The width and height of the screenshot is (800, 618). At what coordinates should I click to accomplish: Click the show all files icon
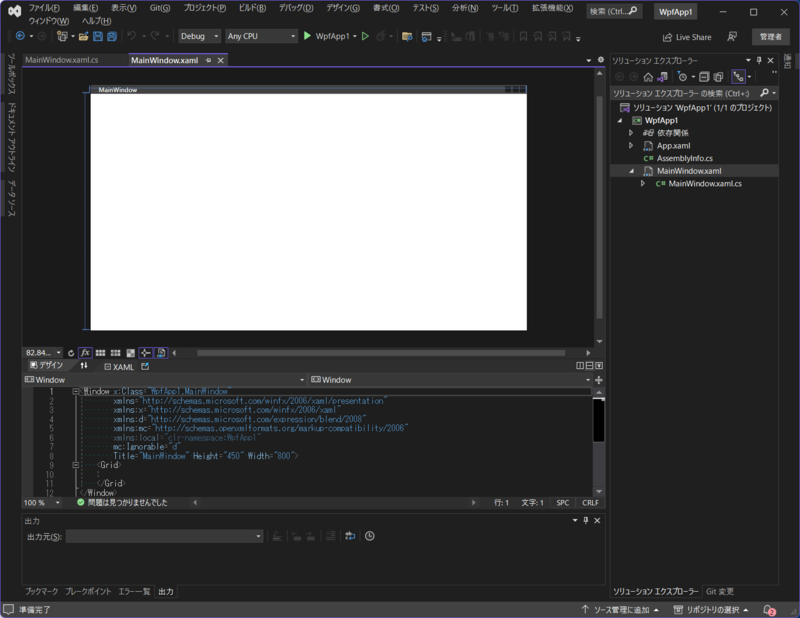(x=718, y=77)
